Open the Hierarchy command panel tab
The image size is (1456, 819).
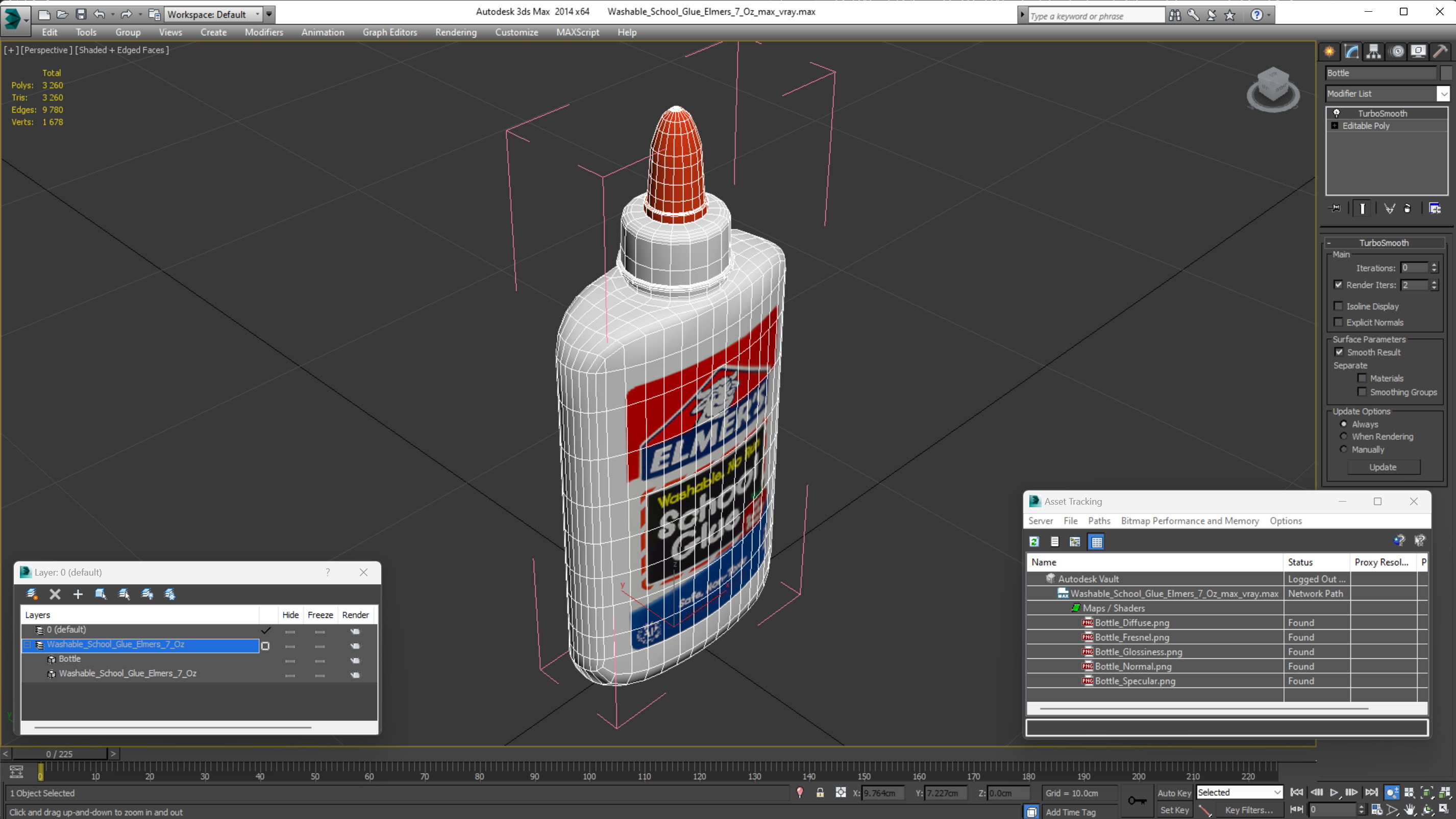click(1373, 52)
